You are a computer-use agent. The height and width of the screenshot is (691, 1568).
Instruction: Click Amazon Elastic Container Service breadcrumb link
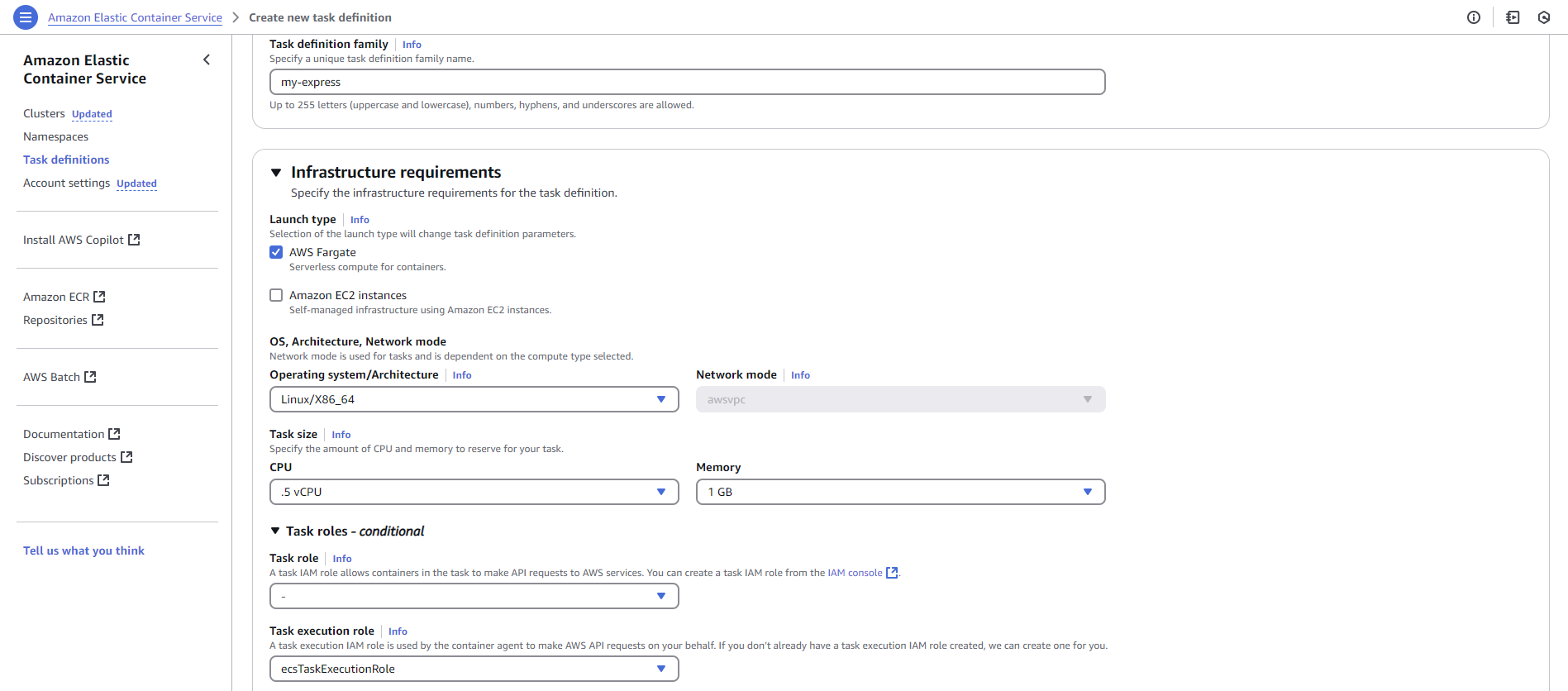click(135, 17)
